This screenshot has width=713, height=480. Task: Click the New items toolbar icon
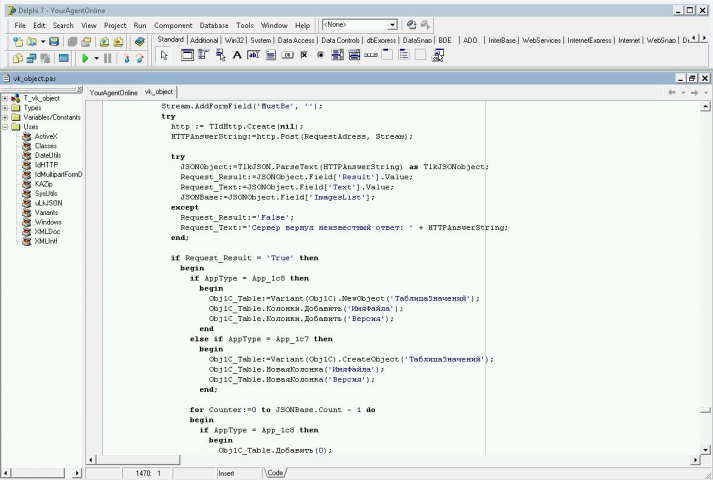(x=18, y=42)
